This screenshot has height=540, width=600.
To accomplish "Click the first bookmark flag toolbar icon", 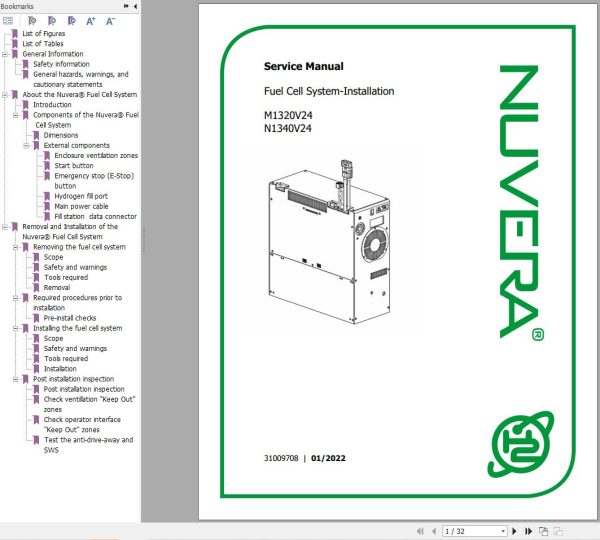I will tap(32, 21).
